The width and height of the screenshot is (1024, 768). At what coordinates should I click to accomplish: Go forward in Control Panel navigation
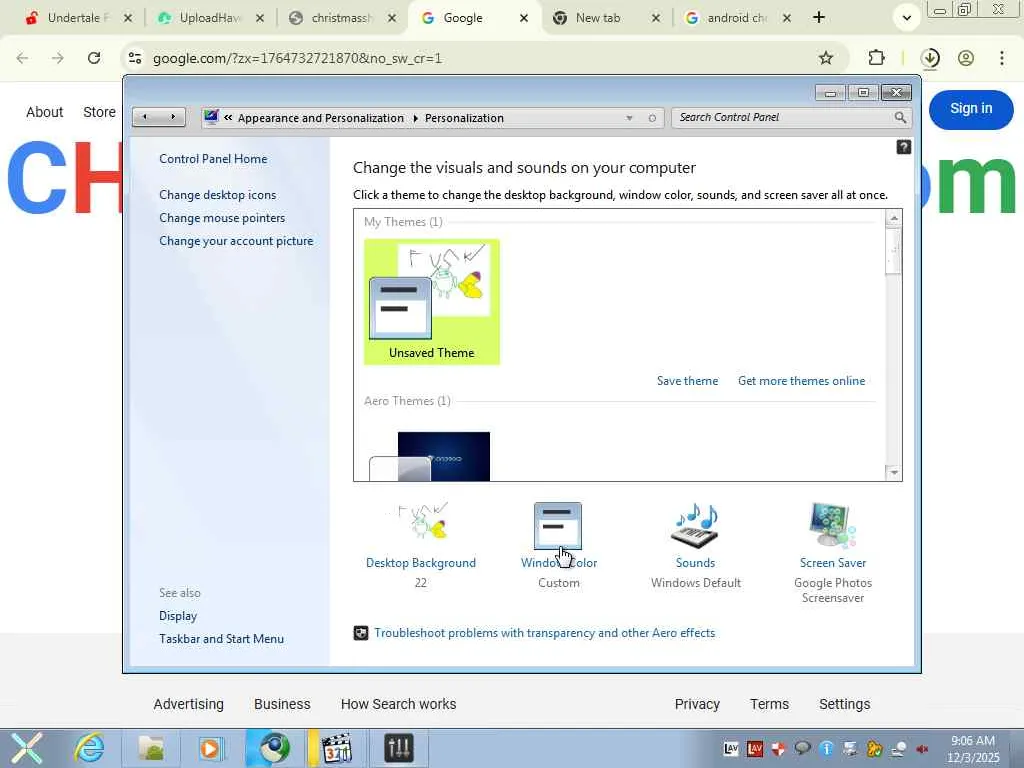172,117
